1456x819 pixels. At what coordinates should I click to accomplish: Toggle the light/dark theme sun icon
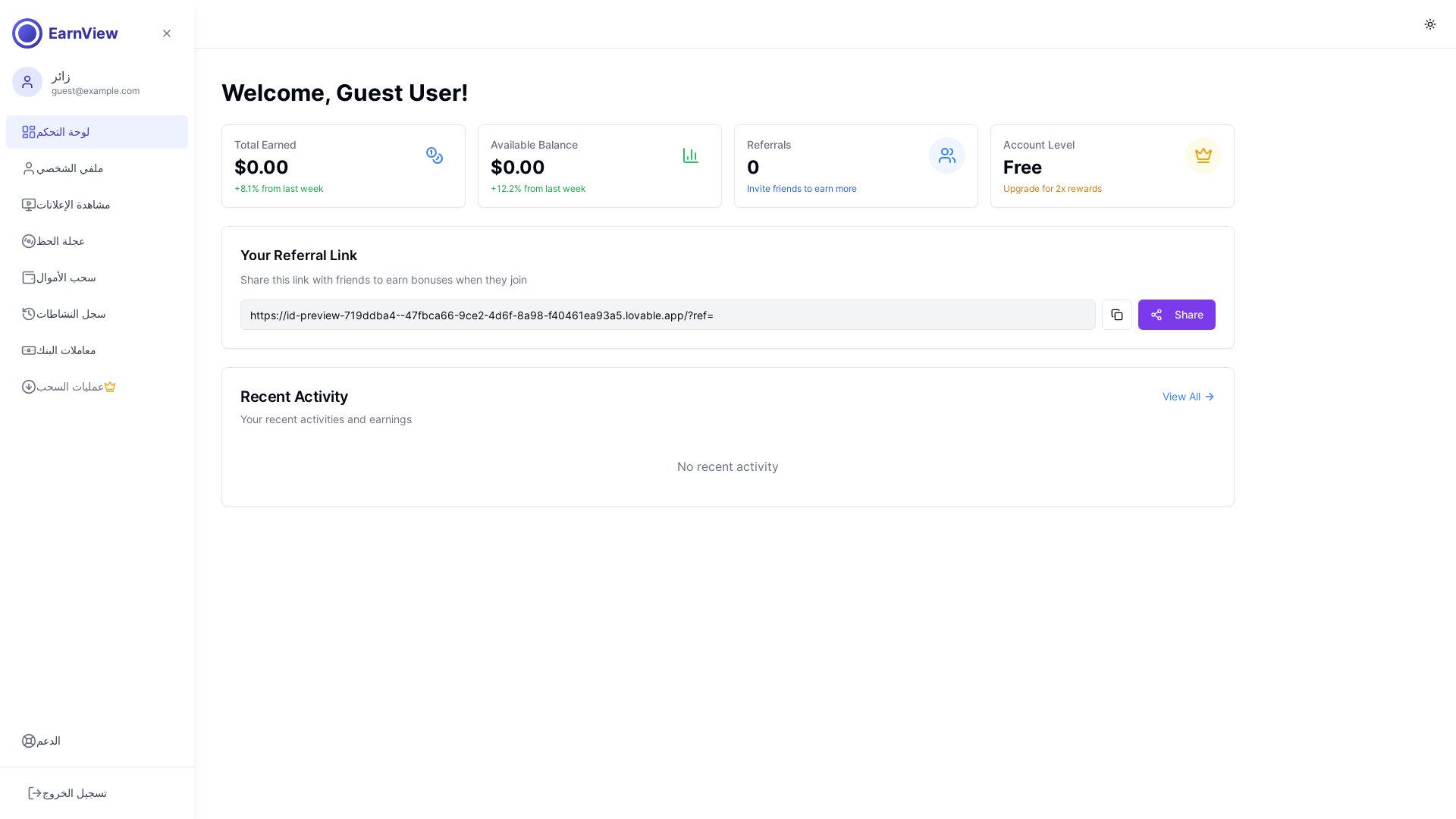1430,24
